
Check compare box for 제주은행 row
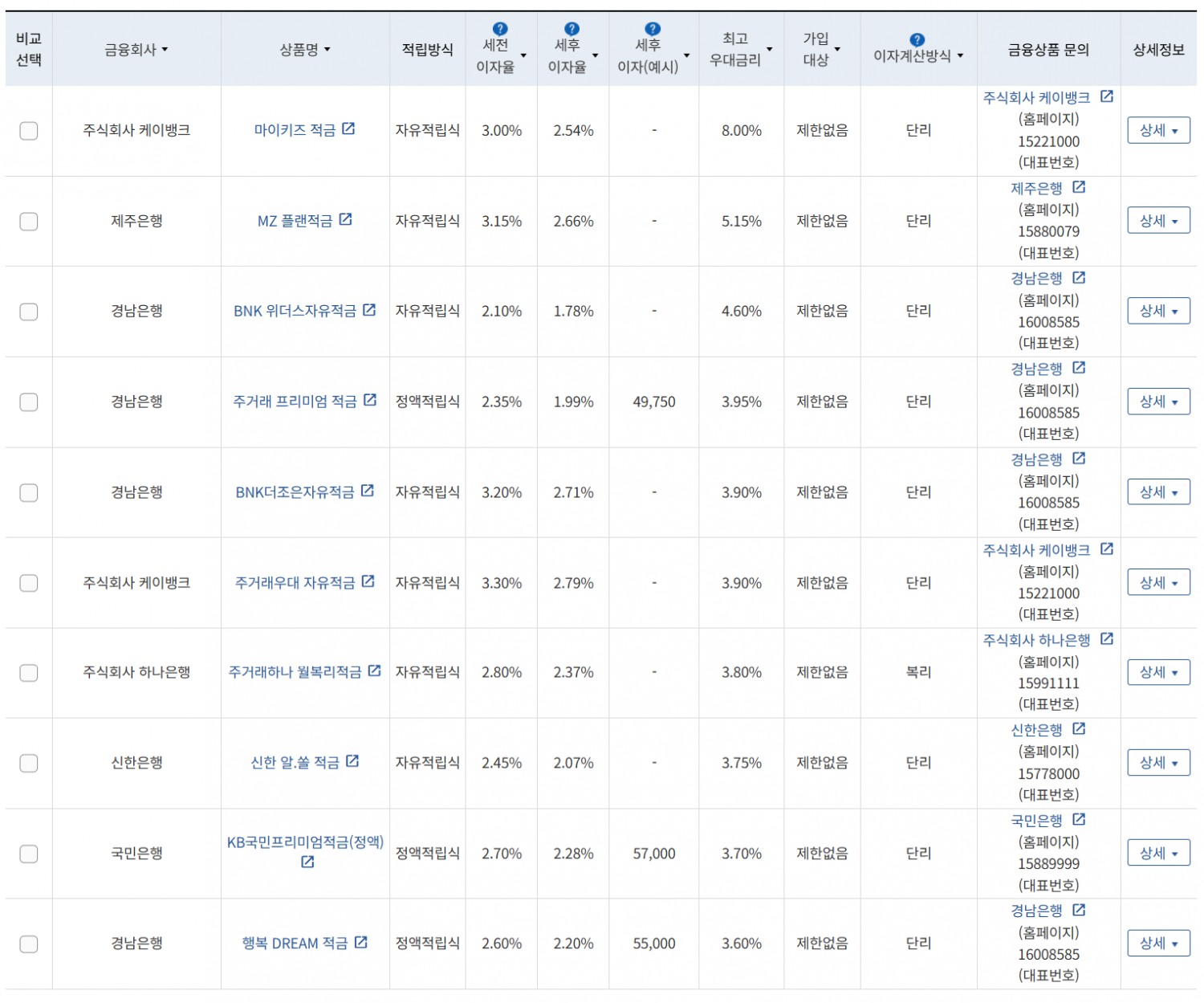point(29,222)
